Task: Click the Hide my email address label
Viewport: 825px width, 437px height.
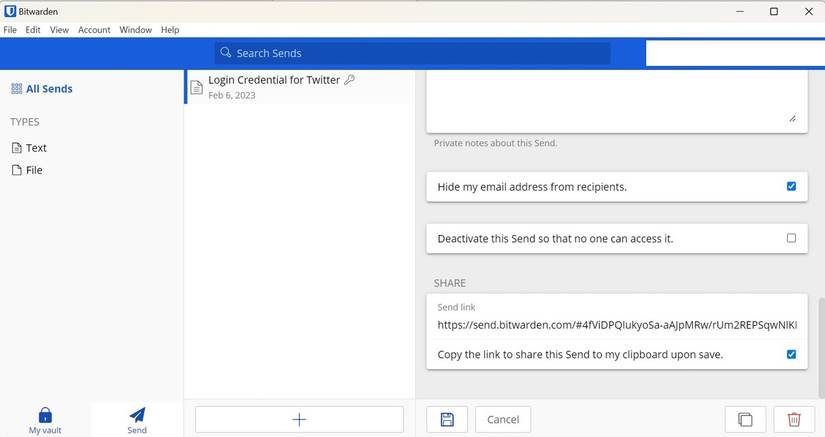Action: pos(532,187)
